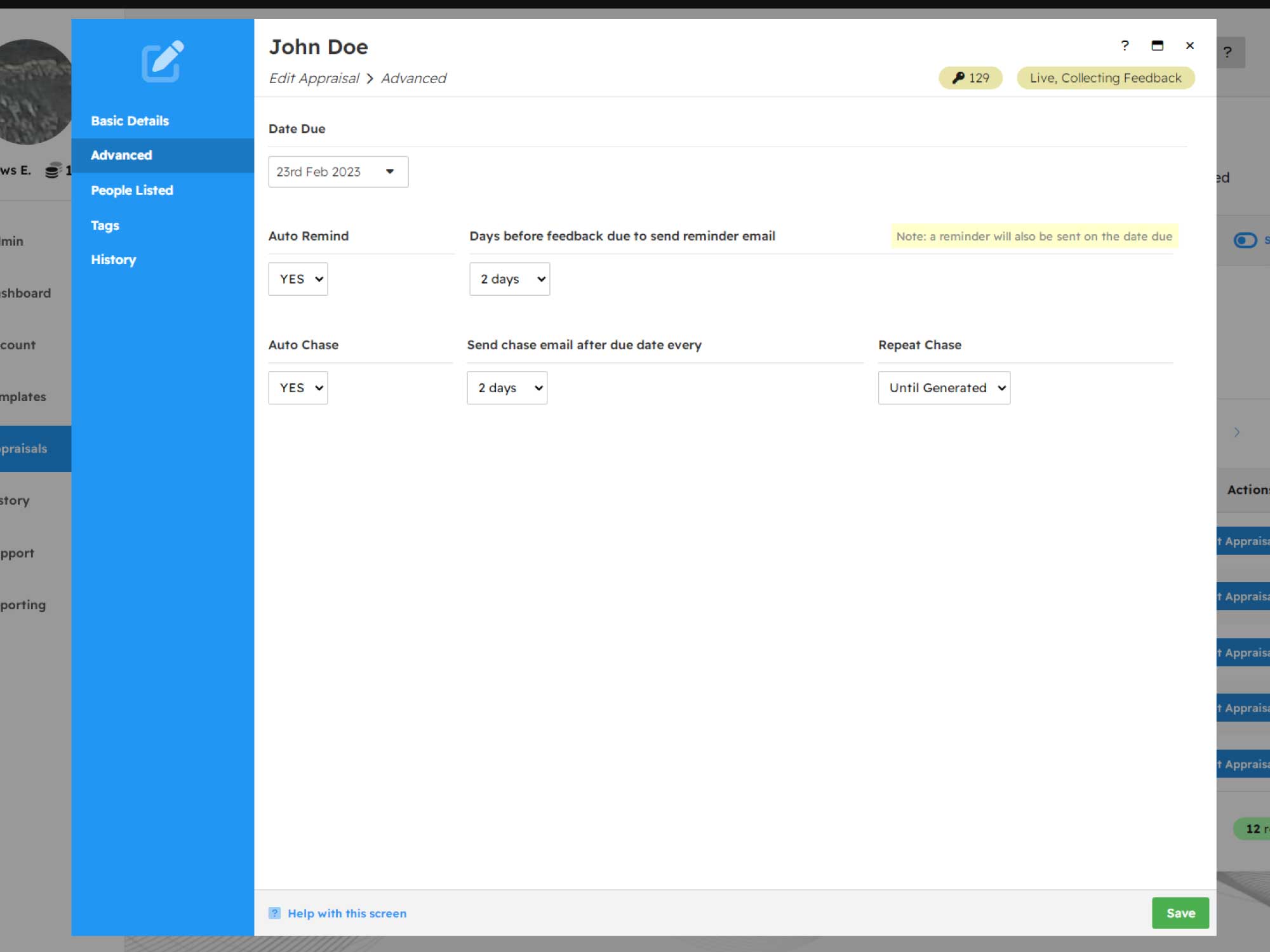Open the Auto Chase YES dropdown
The image size is (1270, 952).
tap(298, 388)
